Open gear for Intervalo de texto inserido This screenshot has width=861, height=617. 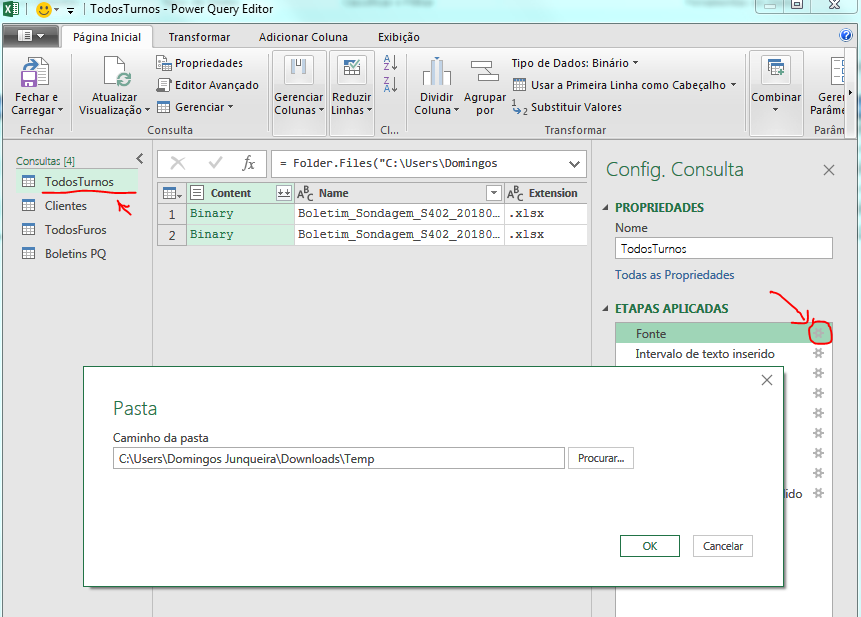coord(818,354)
